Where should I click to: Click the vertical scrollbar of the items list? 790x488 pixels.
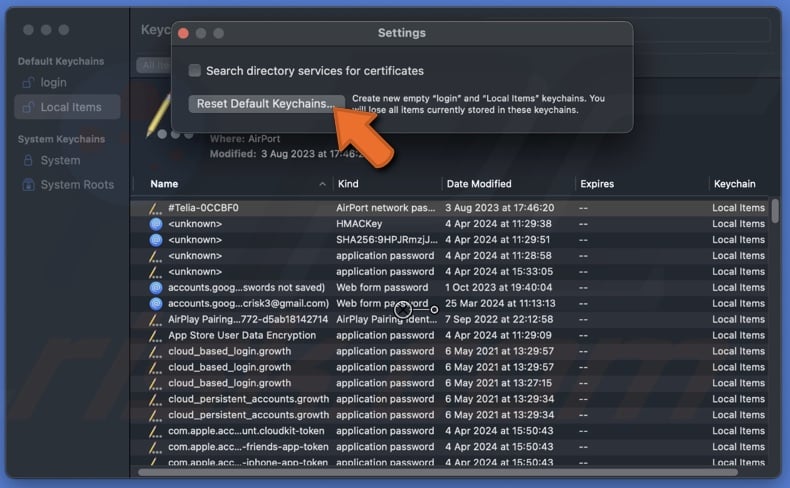tap(775, 212)
